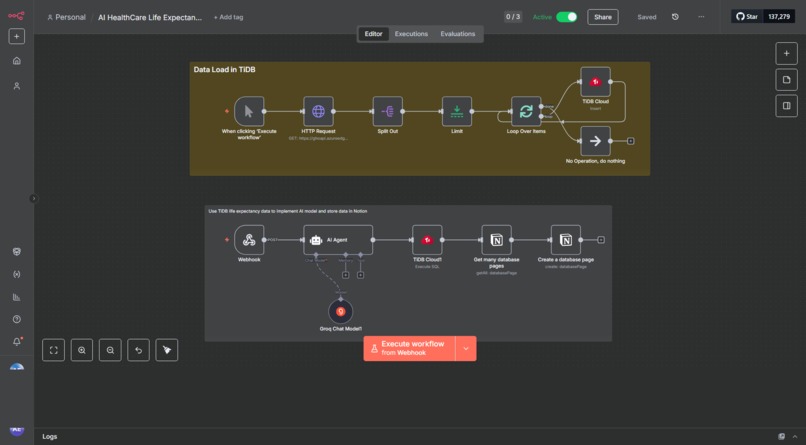Select the Split Out node
Viewport: 806px width, 445px height.
tap(388, 111)
